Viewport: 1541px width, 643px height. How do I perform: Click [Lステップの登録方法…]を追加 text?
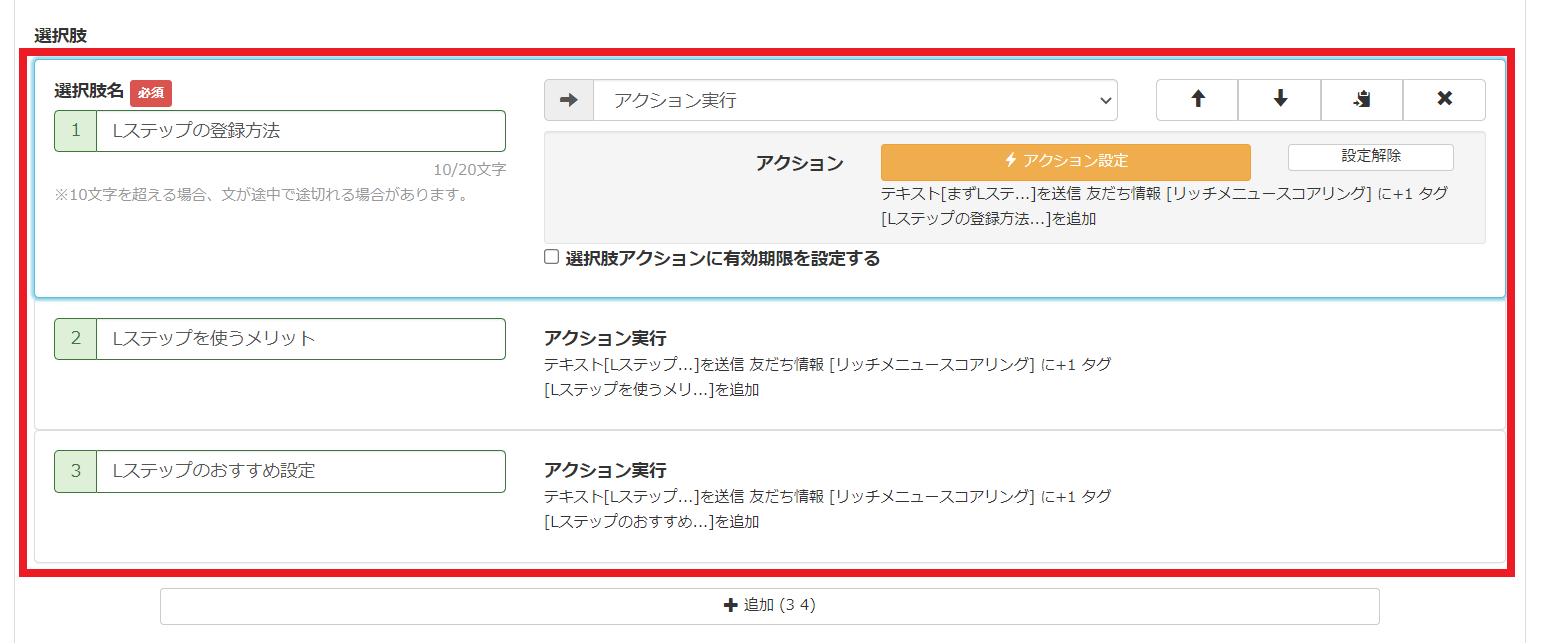[x=988, y=219]
